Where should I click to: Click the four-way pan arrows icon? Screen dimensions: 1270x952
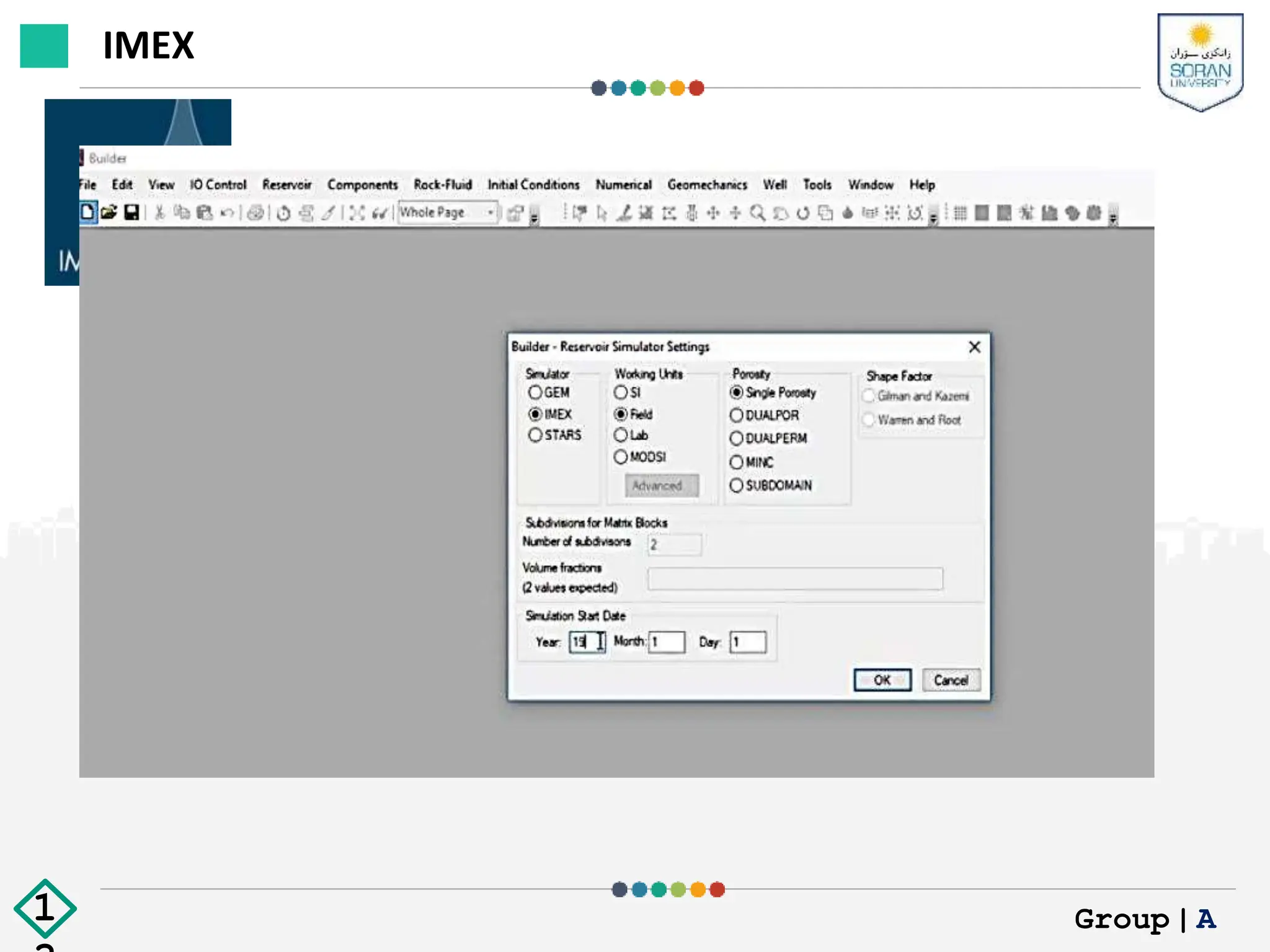pyautogui.click(x=713, y=213)
